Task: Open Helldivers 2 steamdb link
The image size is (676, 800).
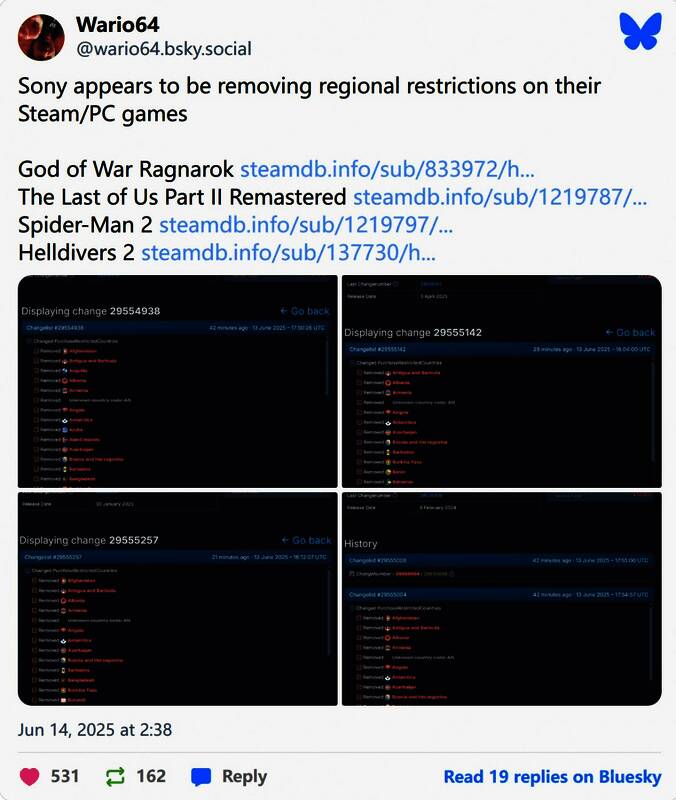Action: point(289,253)
